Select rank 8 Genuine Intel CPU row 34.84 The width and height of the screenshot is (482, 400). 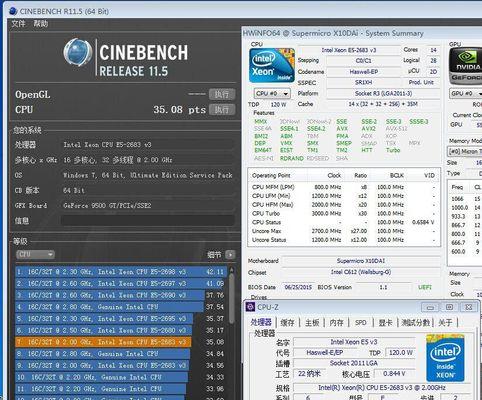tap(121, 354)
